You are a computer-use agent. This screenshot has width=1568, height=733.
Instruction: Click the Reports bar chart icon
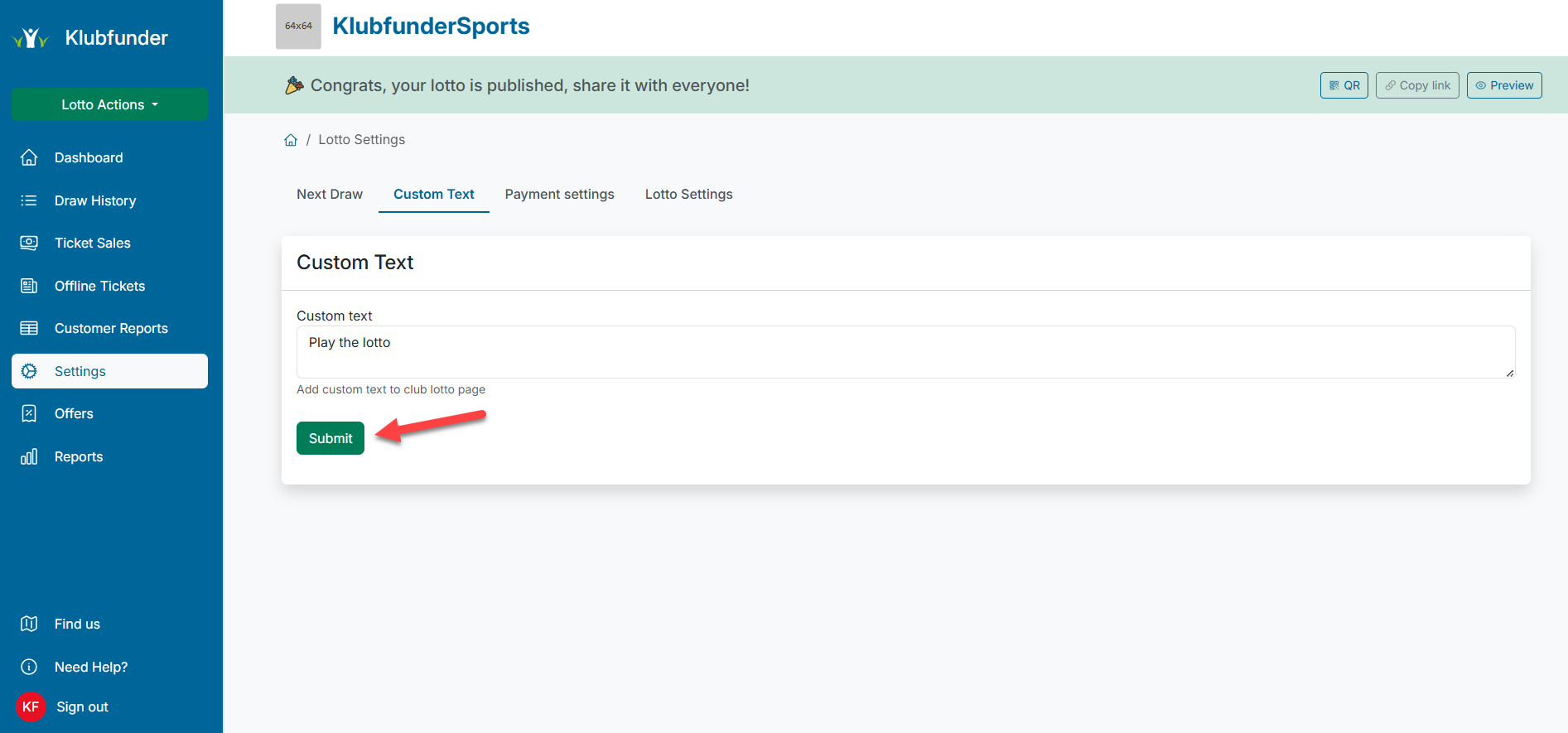pos(29,456)
